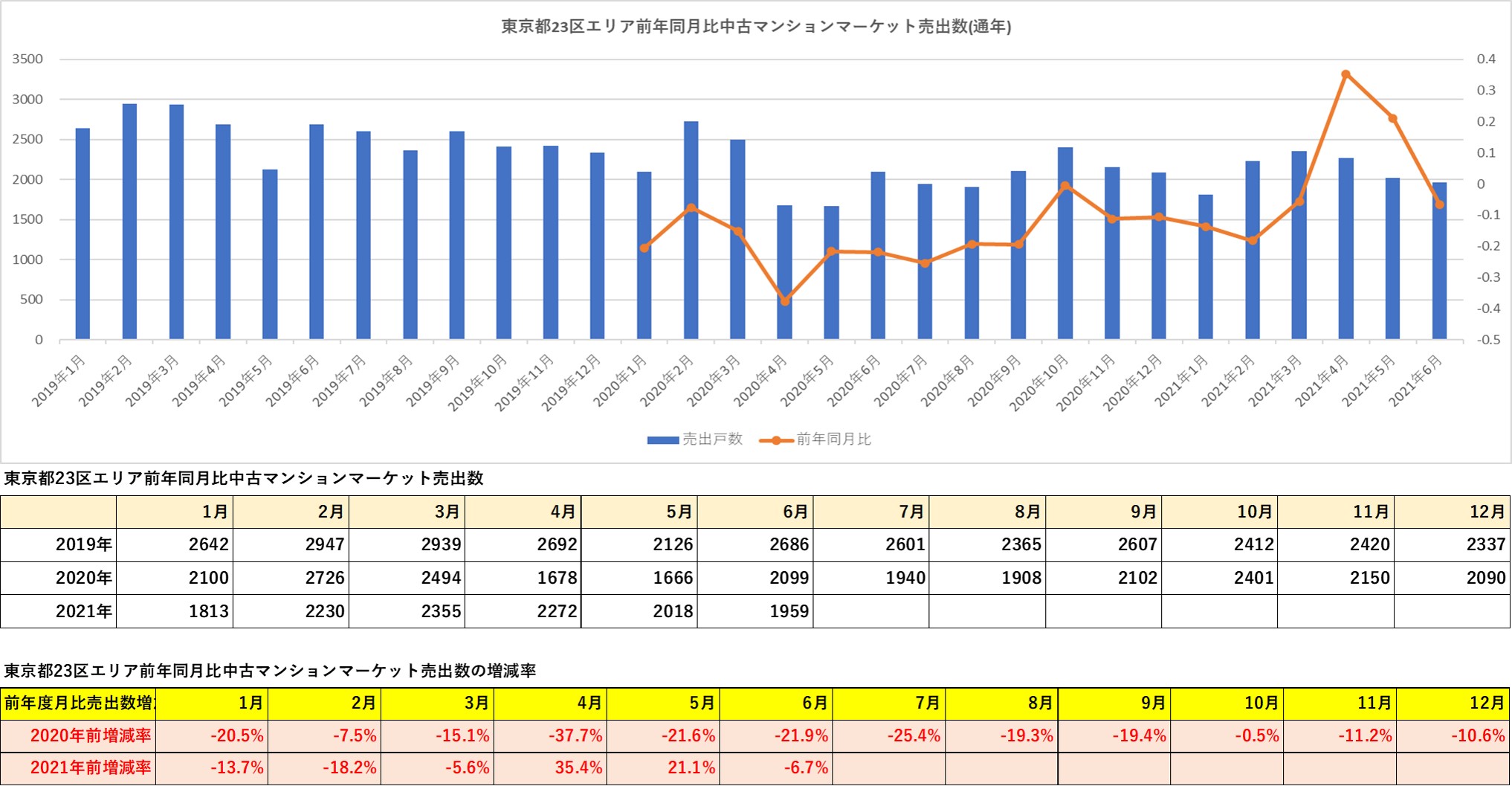The height and width of the screenshot is (786, 1512).
Task: Select the 前年度月比売出数増 header cell
Action: pyautogui.click(x=78, y=703)
